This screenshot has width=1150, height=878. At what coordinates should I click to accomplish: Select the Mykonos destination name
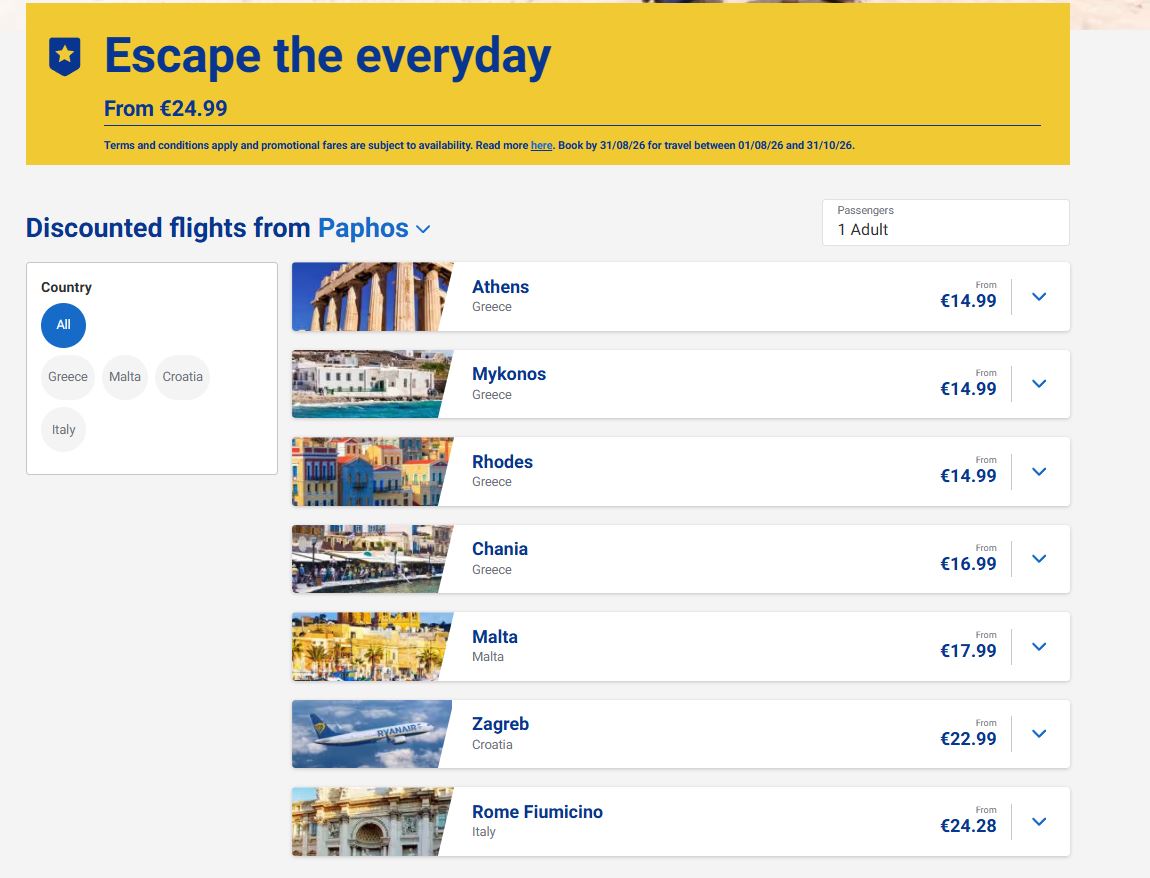(509, 374)
